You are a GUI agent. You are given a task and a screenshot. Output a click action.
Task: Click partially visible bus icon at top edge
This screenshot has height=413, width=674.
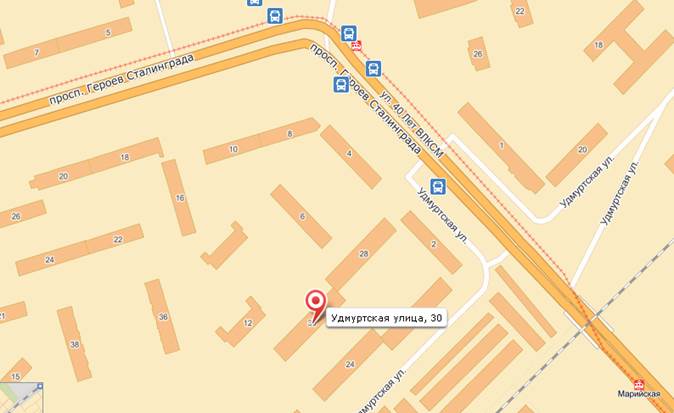pos(254,3)
